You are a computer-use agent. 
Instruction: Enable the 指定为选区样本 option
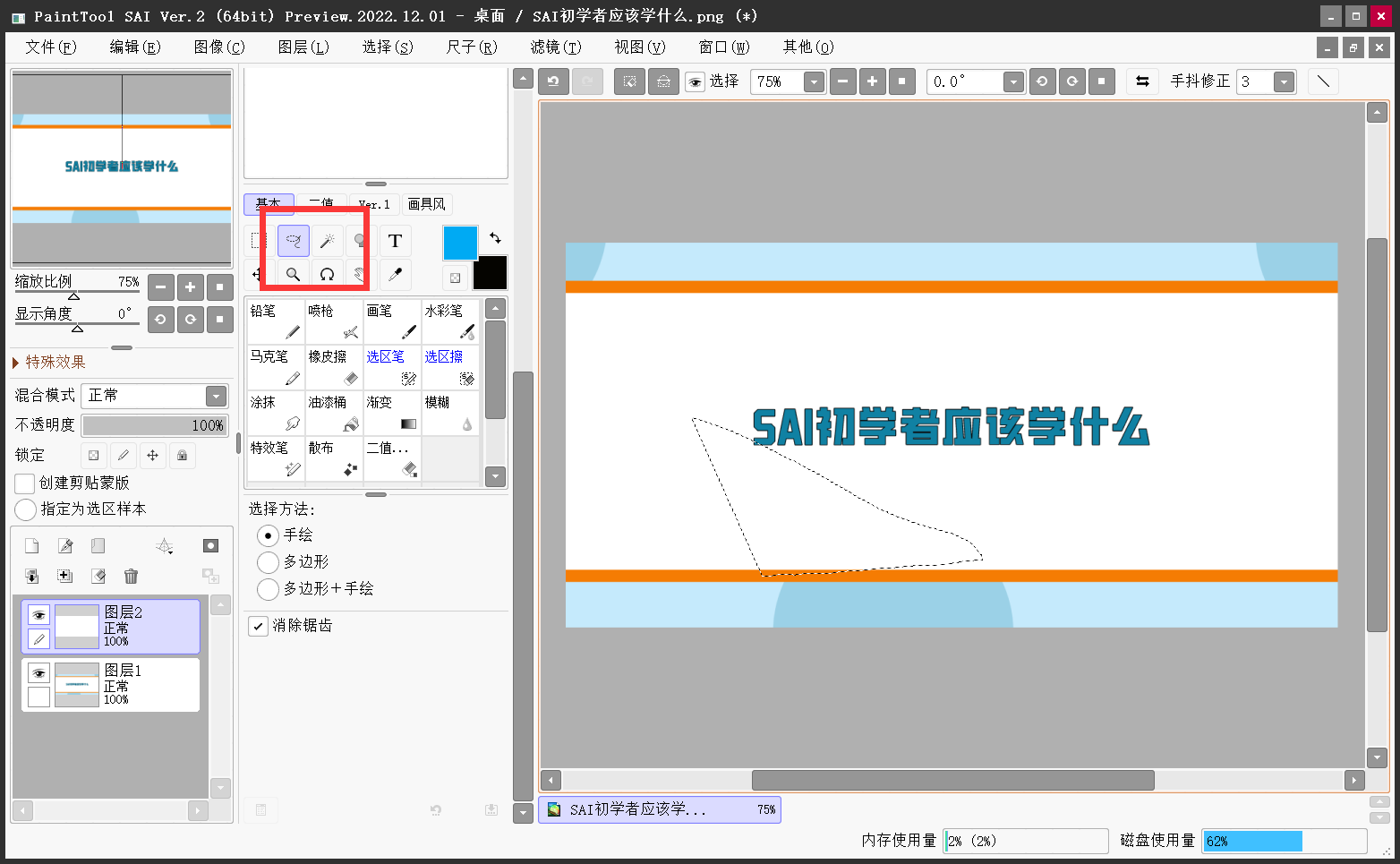(x=26, y=509)
